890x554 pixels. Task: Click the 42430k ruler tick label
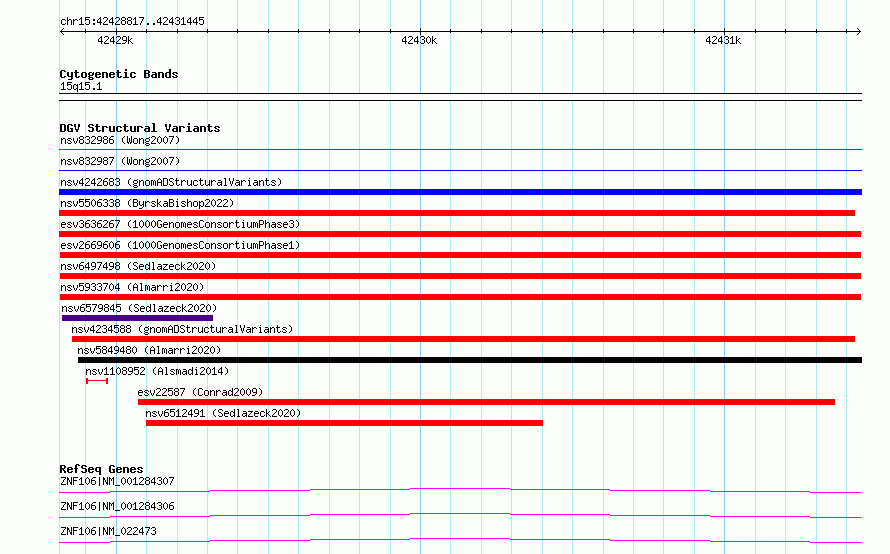[419, 40]
